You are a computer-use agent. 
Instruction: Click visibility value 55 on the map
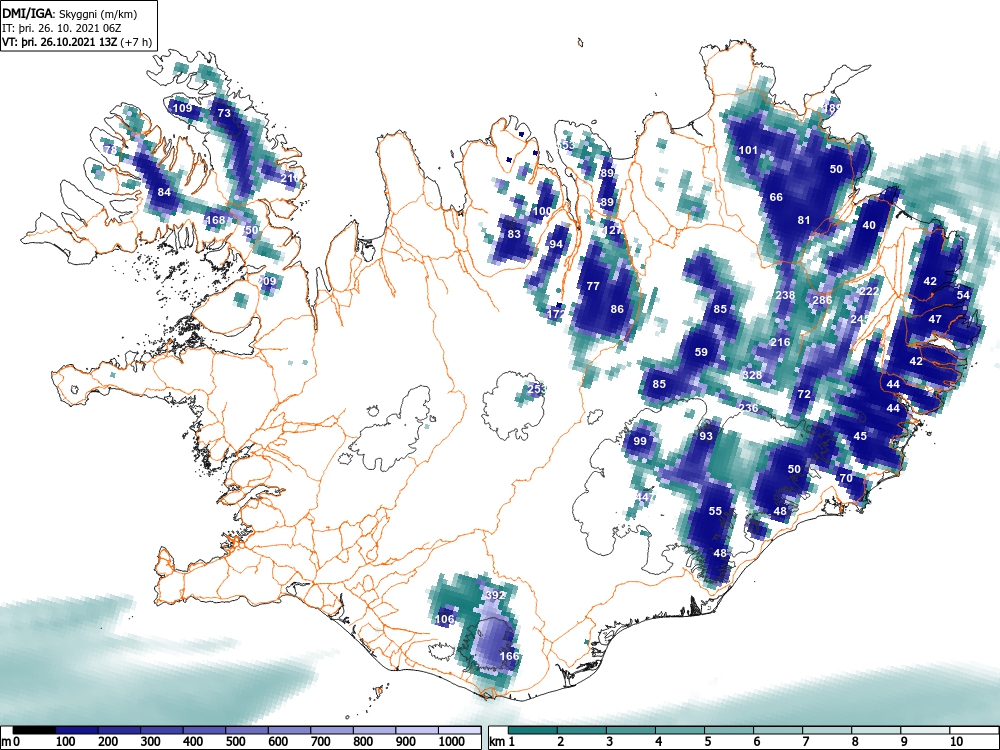point(715,511)
